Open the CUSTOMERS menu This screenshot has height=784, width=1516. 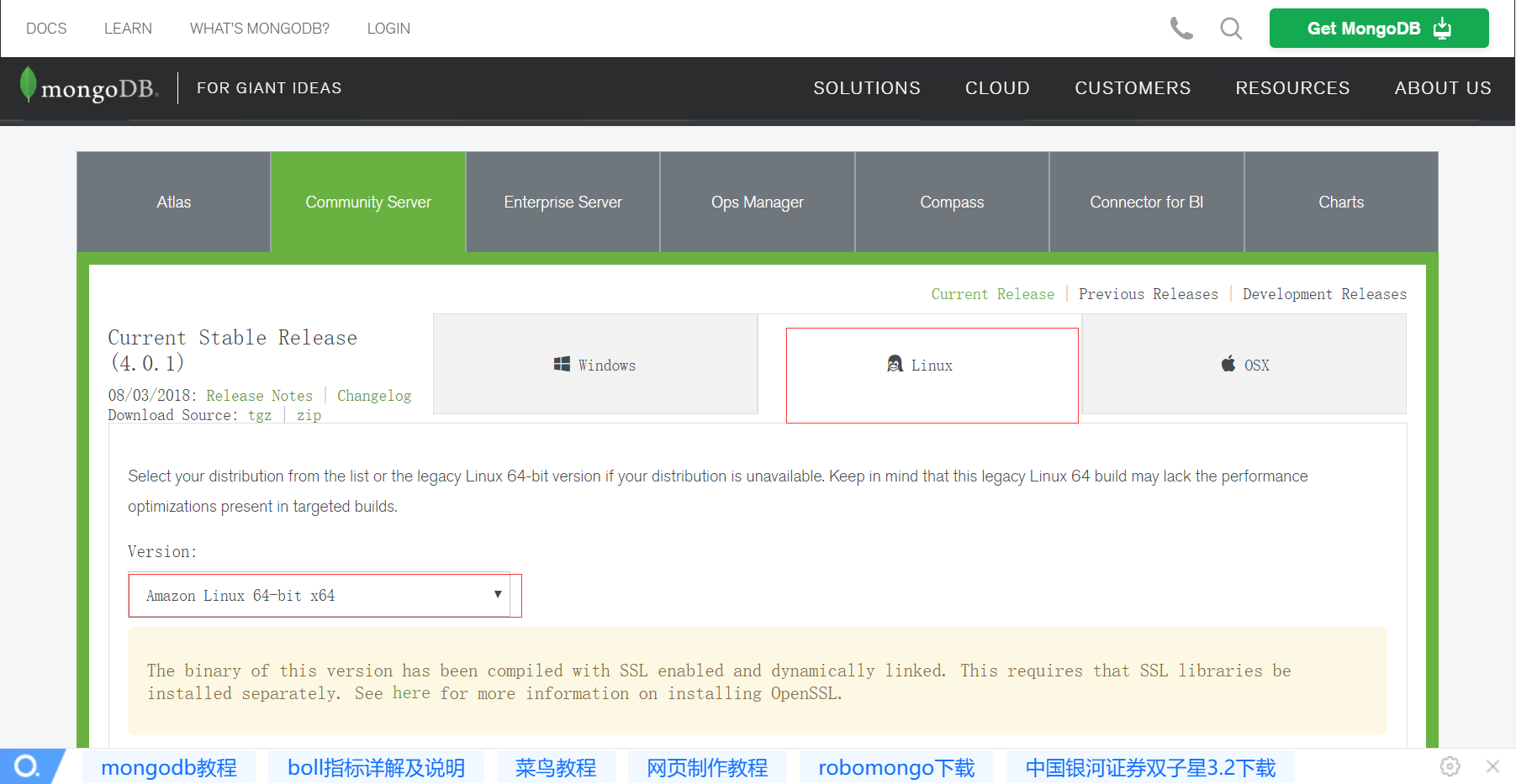(1133, 88)
